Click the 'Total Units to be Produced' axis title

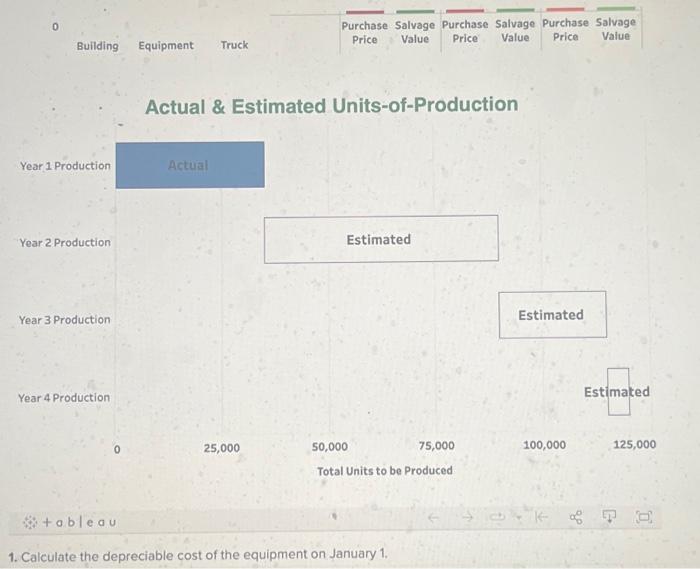(x=385, y=471)
